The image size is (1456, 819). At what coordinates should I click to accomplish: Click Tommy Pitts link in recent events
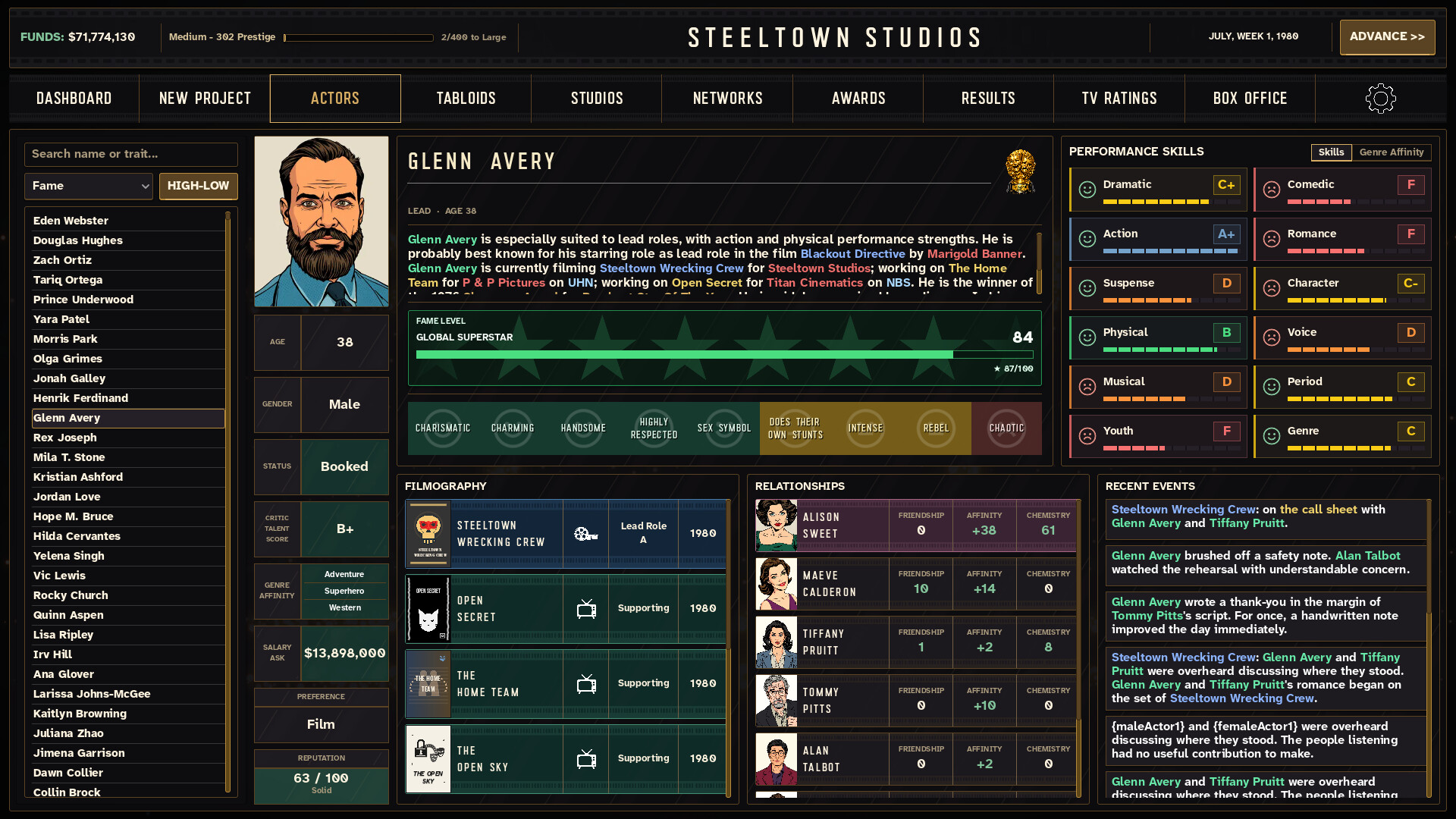pyautogui.click(x=1147, y=616)
